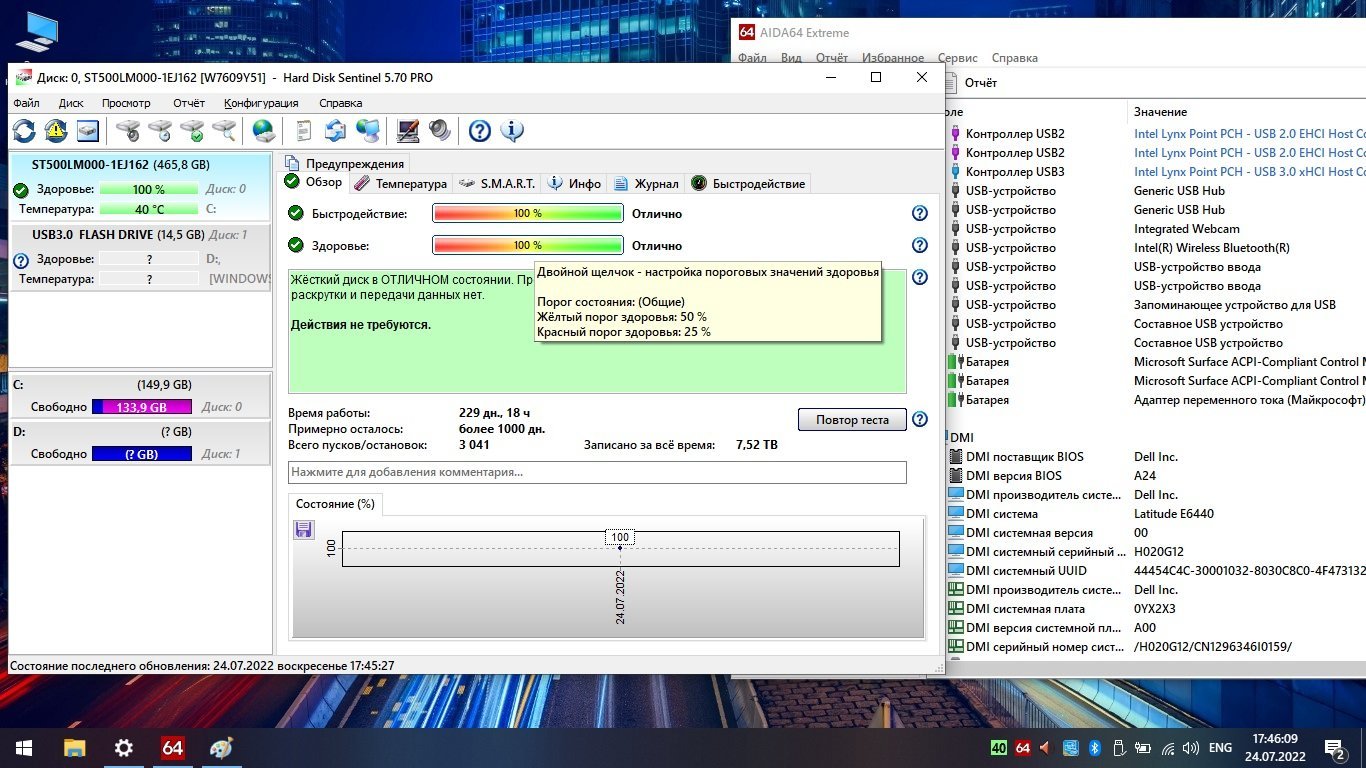Switch to the Журнал tab
1366x768 pixels.
(x=646, y=183)
